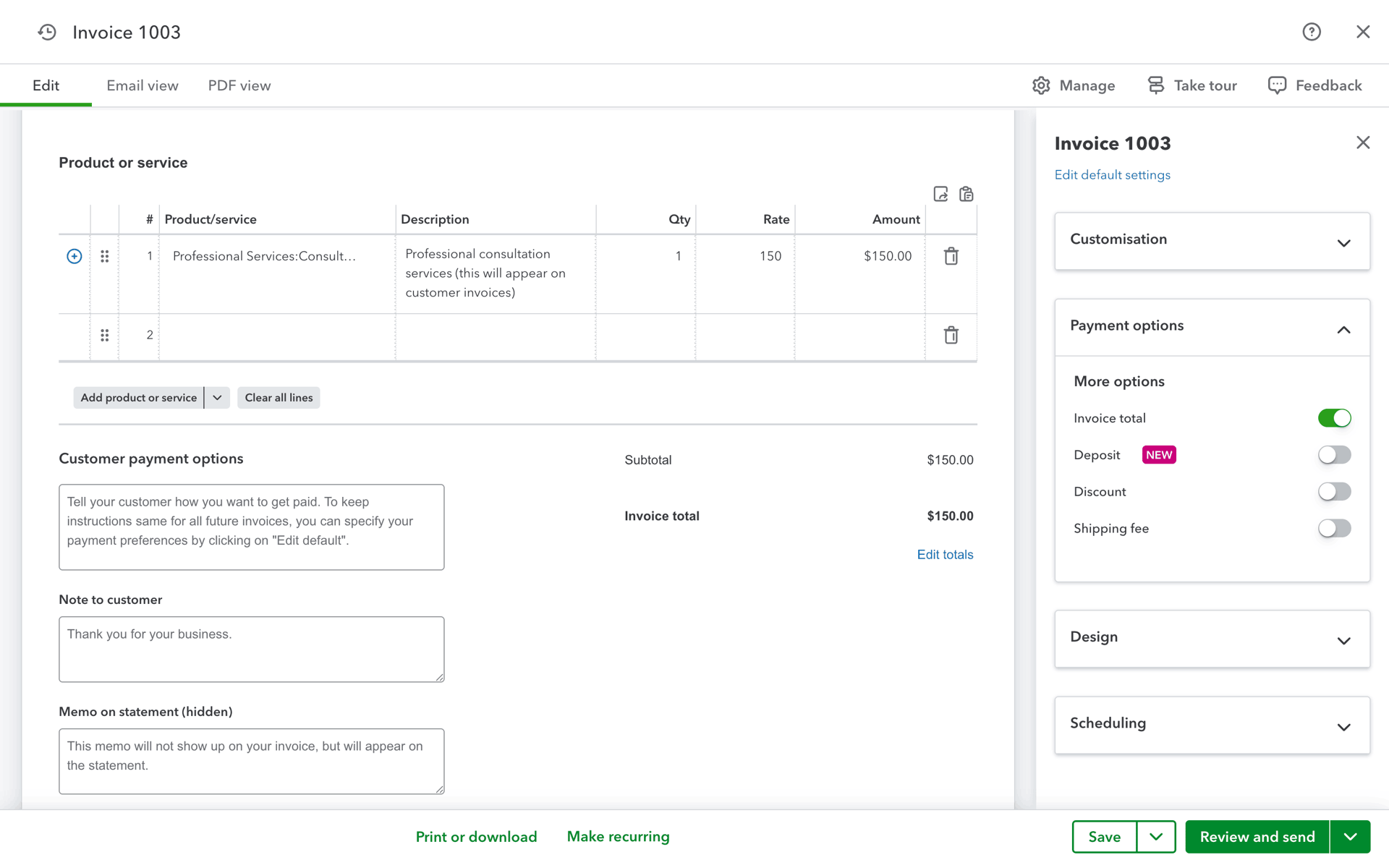Screen dimensions: 1389x868
Task: Open the help question mark icon
Action: [x=1312, y=32]
